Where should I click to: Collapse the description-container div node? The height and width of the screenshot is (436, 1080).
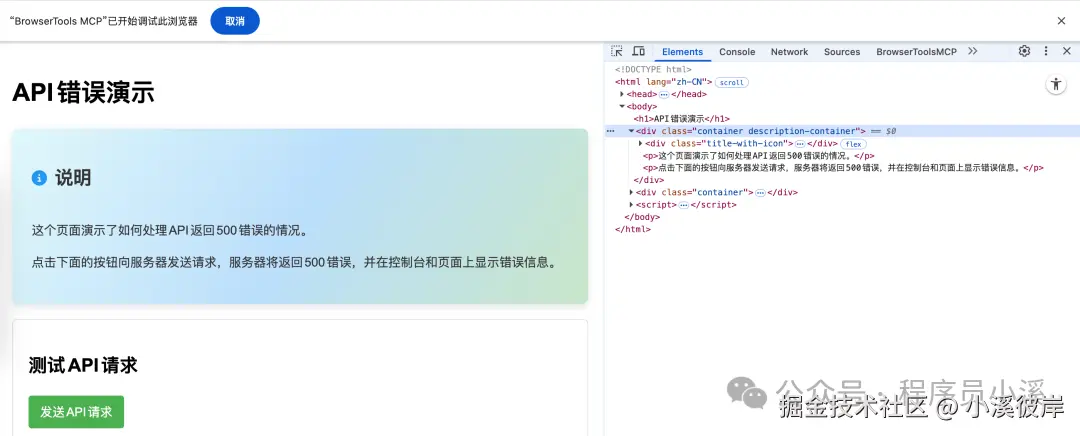(631, 131)
